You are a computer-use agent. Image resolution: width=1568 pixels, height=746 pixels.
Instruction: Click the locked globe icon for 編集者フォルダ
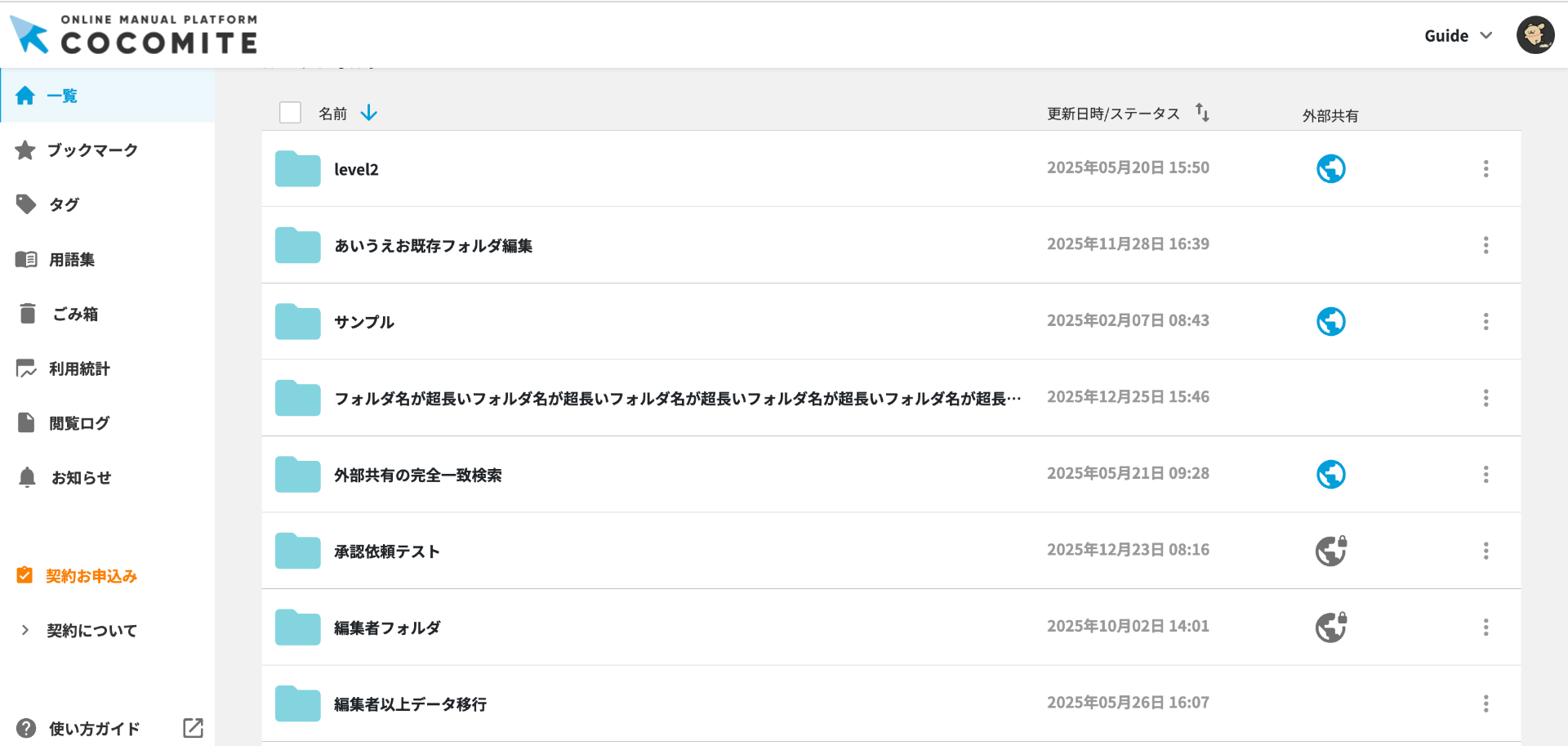(x=1330, y=628)
